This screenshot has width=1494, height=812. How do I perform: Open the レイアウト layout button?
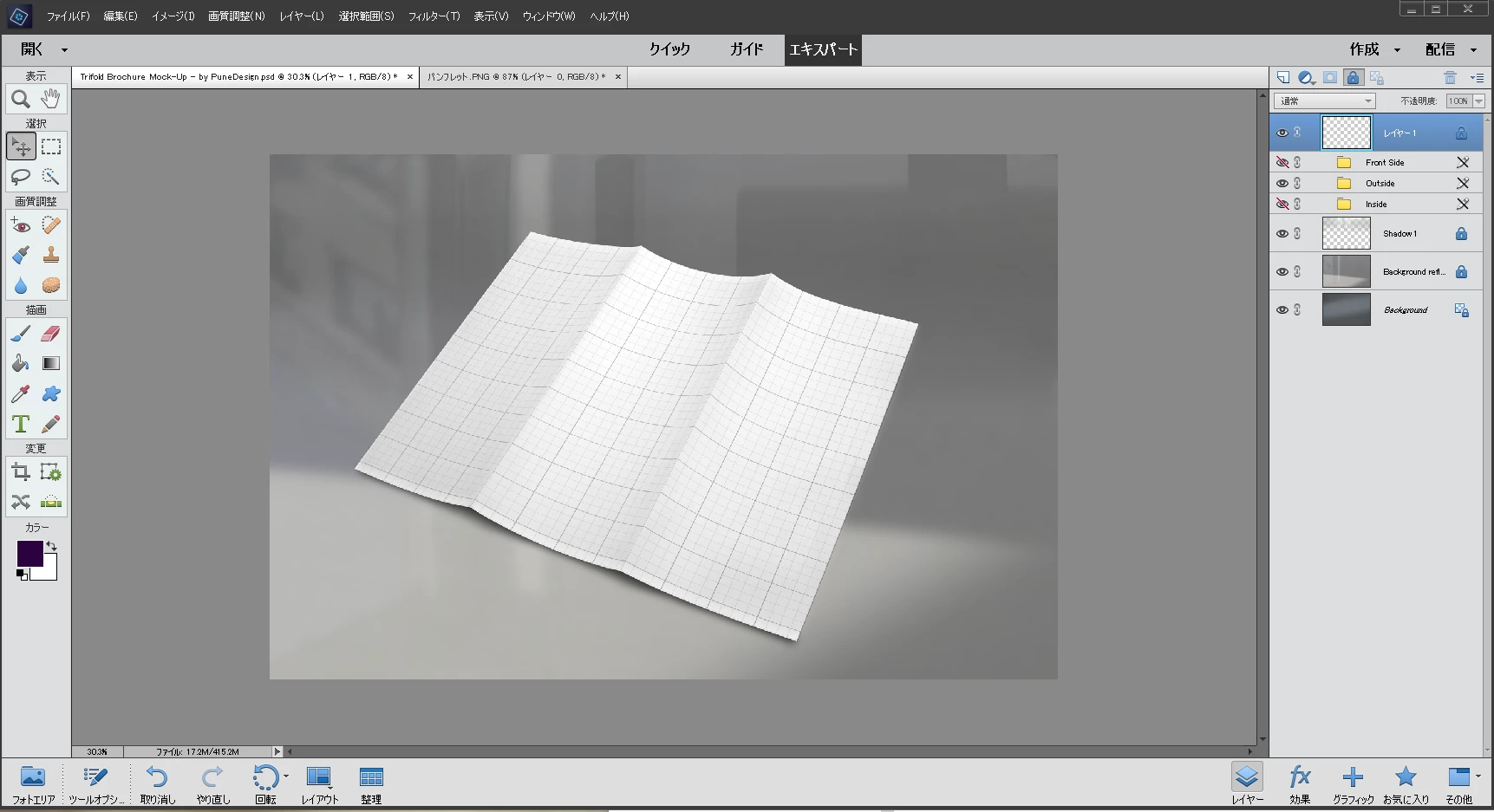pos(319,784)
